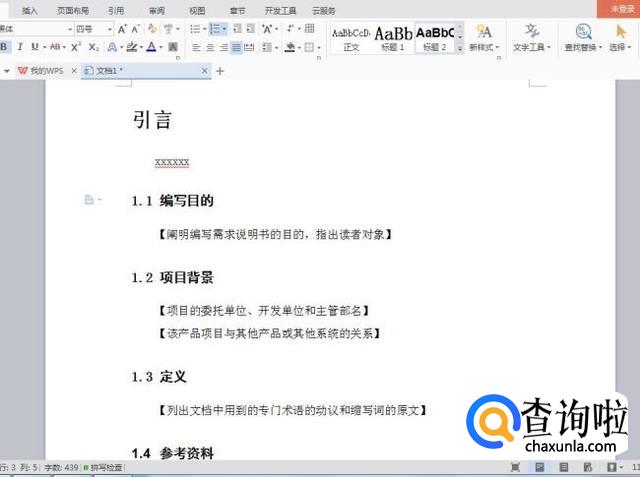The height and width of the screenshot is (477, 640).
Task: Click the superscript X² icon
Action: pos(77,47)
